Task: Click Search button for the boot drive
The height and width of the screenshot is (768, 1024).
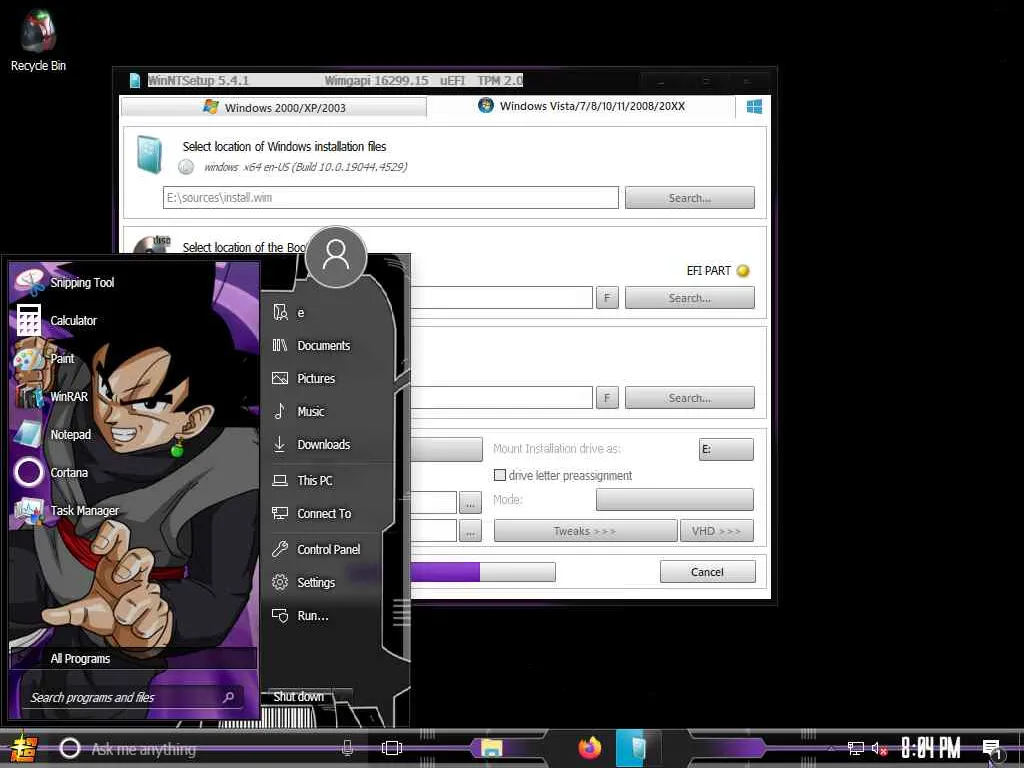Action: pyautogui.click(x=690, y=298)
